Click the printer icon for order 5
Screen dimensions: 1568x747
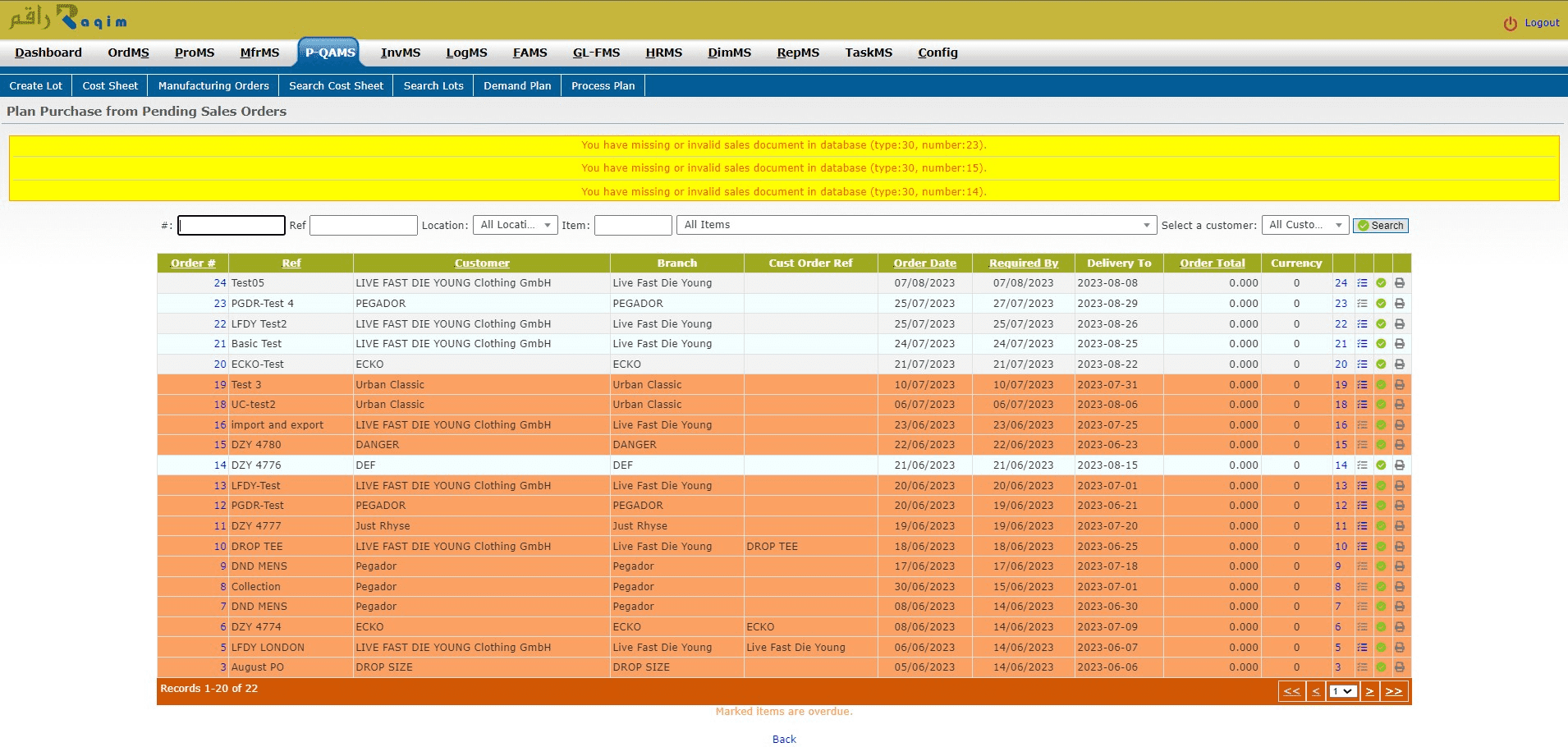(x=1400, y=648)
